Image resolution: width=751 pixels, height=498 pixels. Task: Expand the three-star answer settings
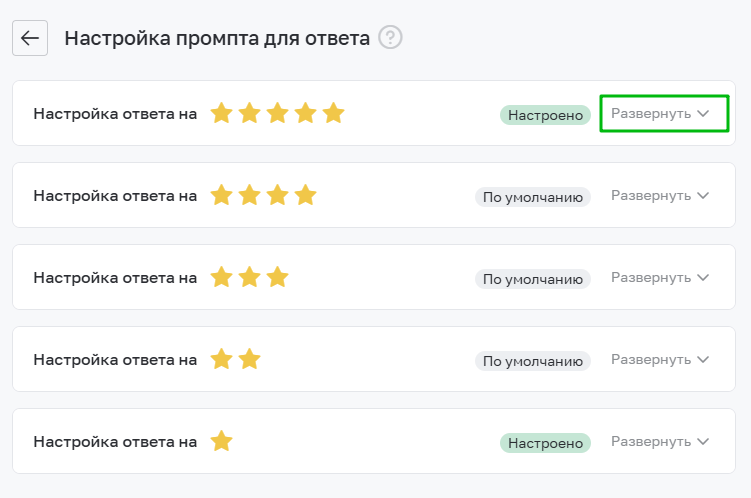click(660, 277)
